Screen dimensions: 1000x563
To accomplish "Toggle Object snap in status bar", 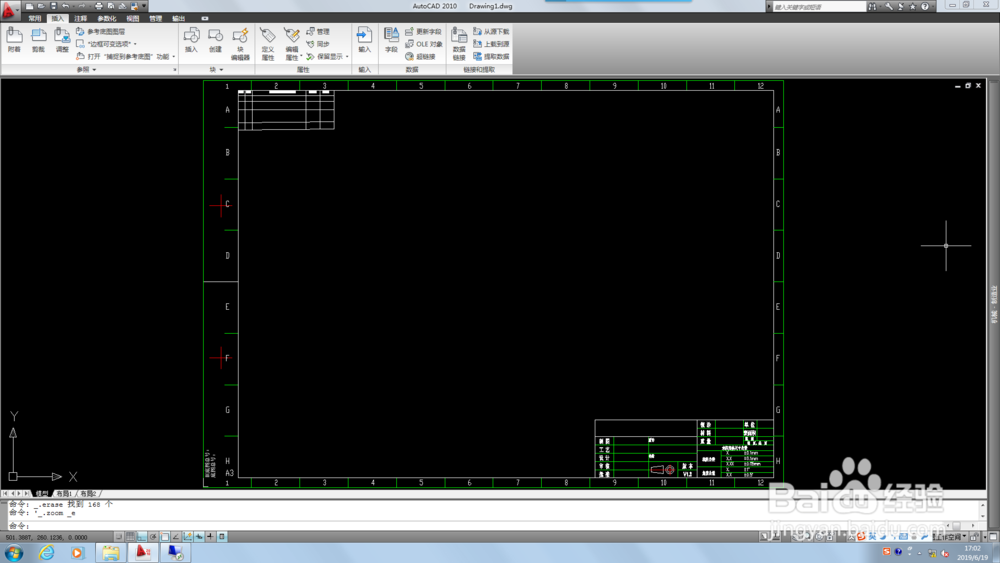I will [165, 537].
